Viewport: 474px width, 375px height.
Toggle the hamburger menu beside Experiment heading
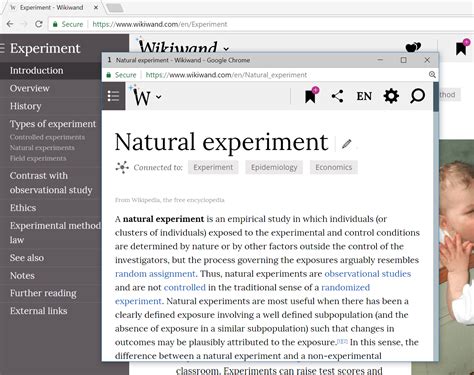point(2,48)
